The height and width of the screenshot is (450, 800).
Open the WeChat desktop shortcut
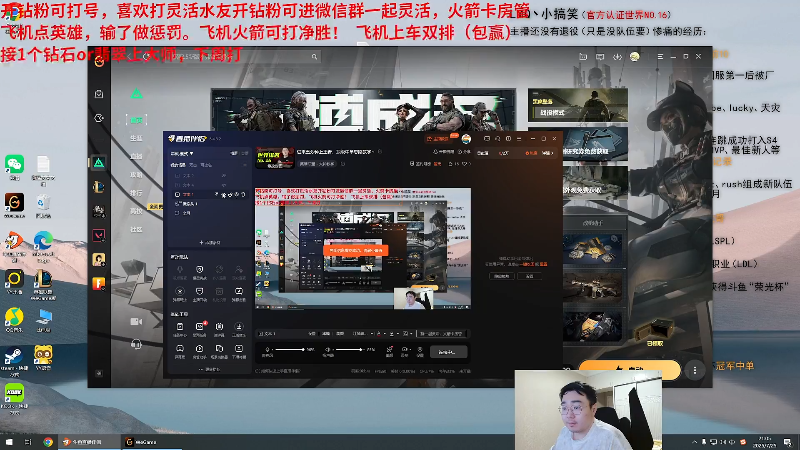click(14, 167)
